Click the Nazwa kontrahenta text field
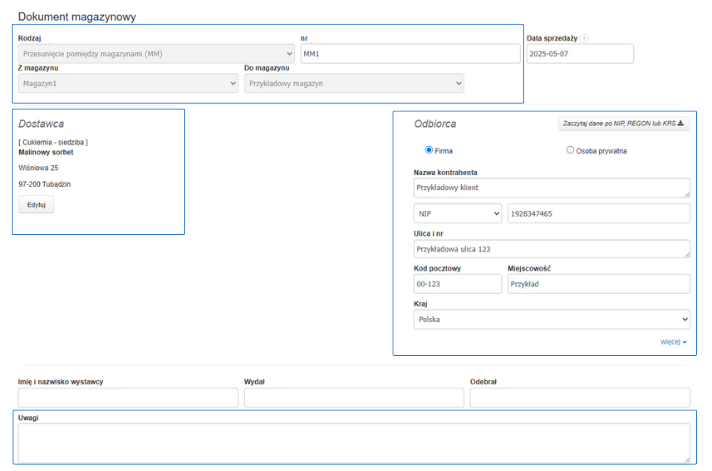The height and width of the screenshot is (471, 712). 551,187
